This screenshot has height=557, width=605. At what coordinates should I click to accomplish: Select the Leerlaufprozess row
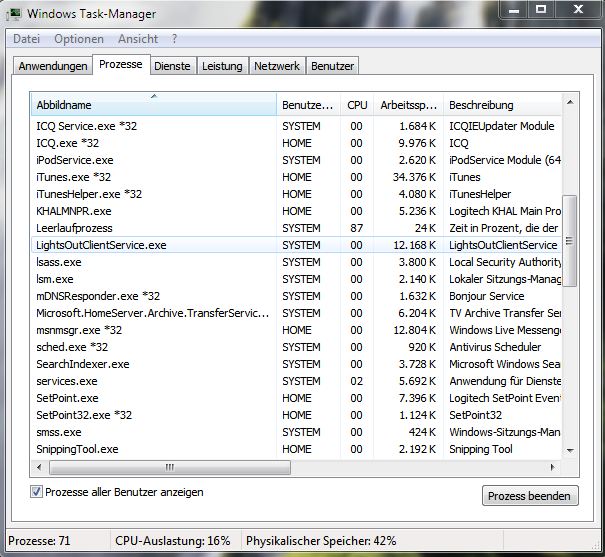(296, 228)
